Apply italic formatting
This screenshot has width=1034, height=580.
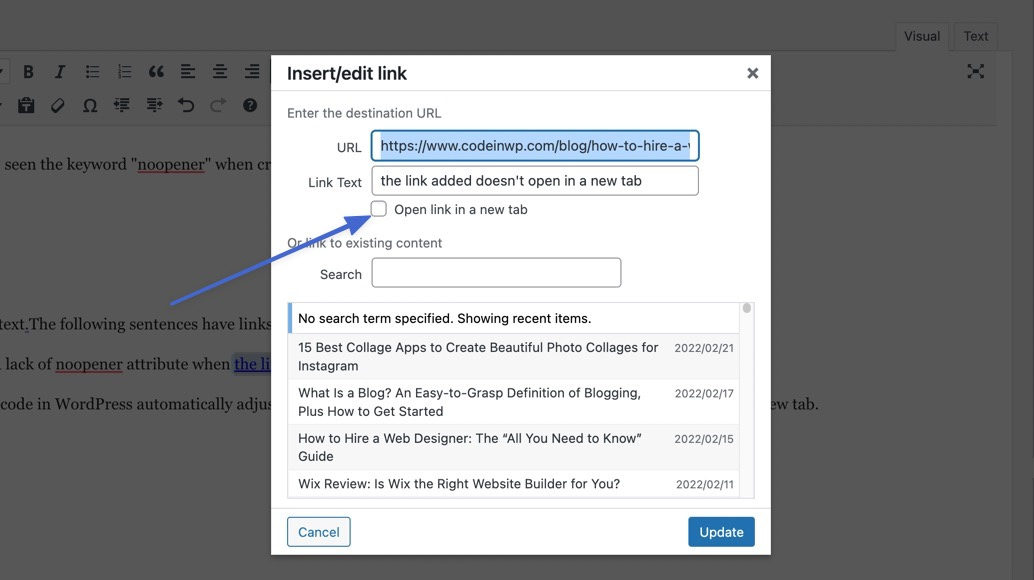(x=59, y=70)
